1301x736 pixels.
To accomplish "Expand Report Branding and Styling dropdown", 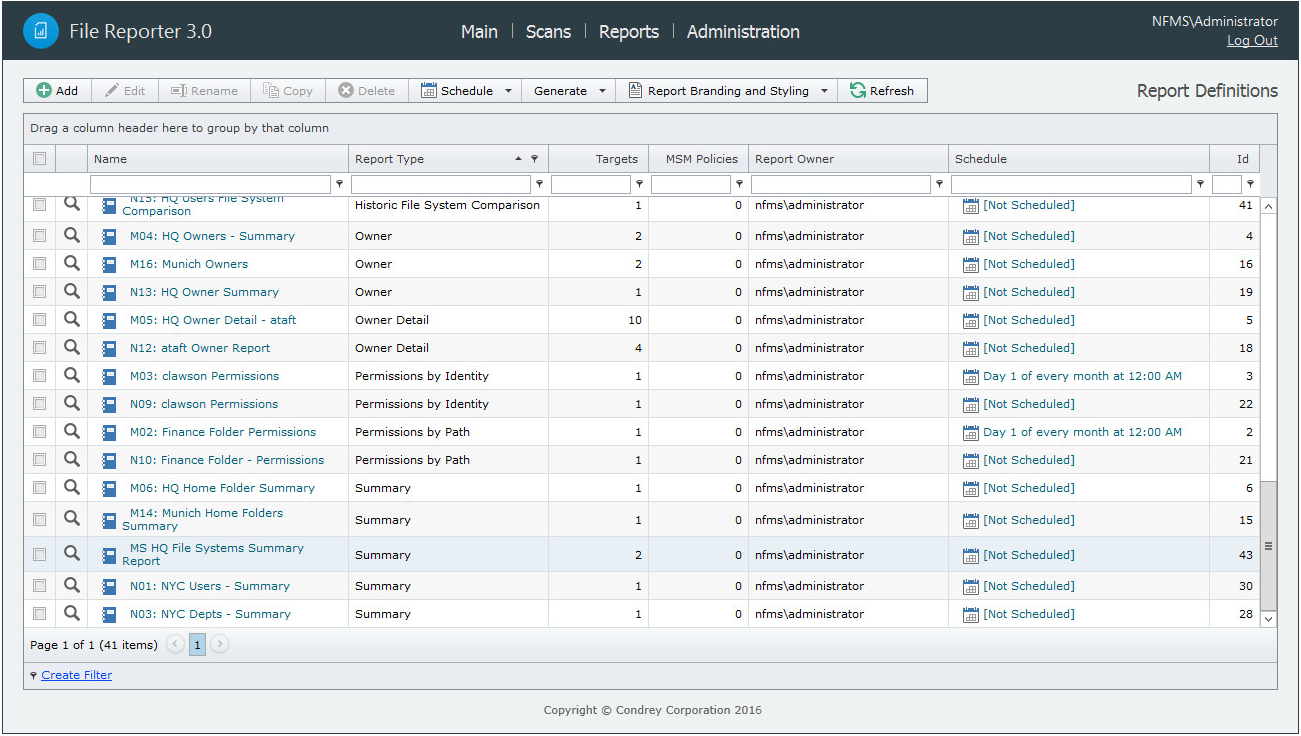I will click(824, 91).
